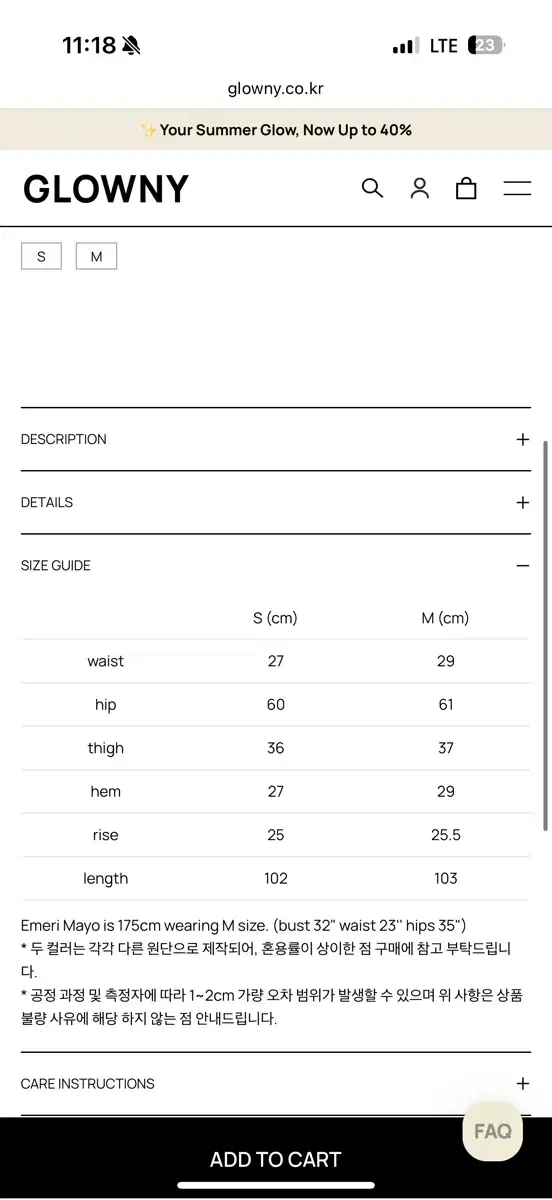552x1200 pixels.
Task: Tap the GLOWNY logo
Action: pyautogui.click(x=106, y=189)
